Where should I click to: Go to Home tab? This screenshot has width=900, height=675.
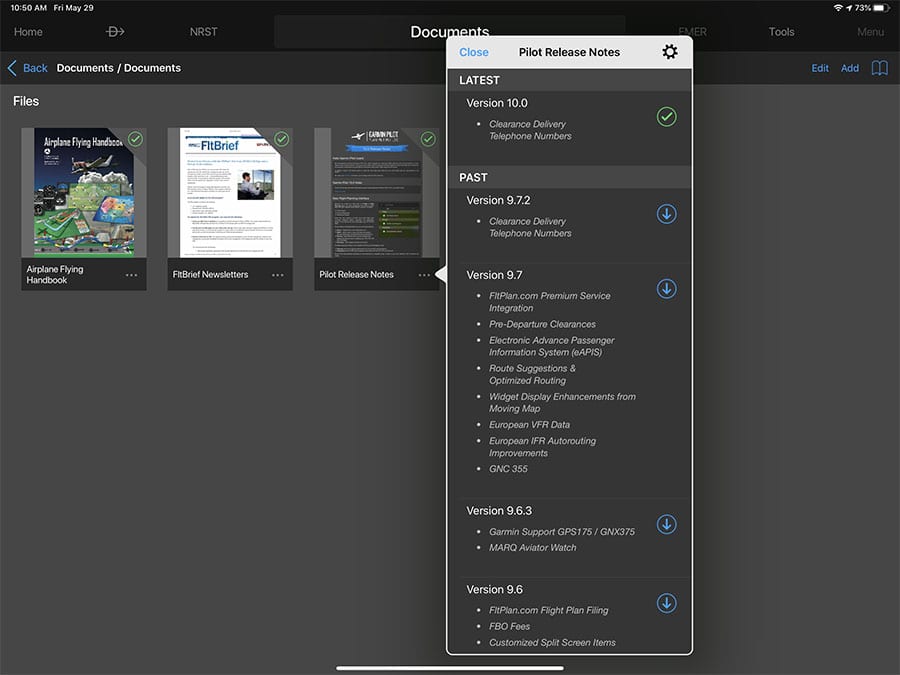coord(28,32)
